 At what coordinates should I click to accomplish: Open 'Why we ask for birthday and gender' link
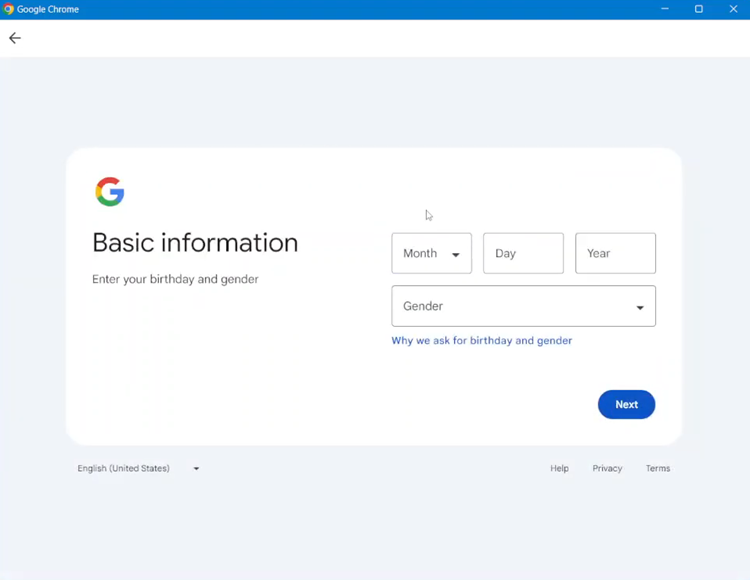click(x=482, y=340)
